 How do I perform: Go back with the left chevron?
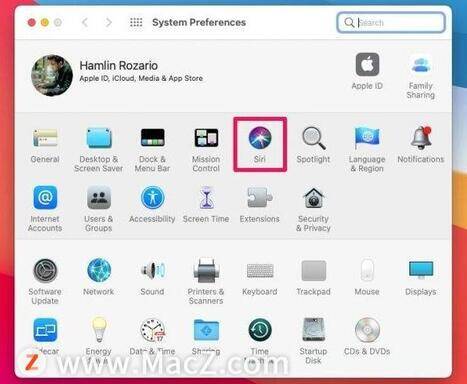click(x=85, y=22)
